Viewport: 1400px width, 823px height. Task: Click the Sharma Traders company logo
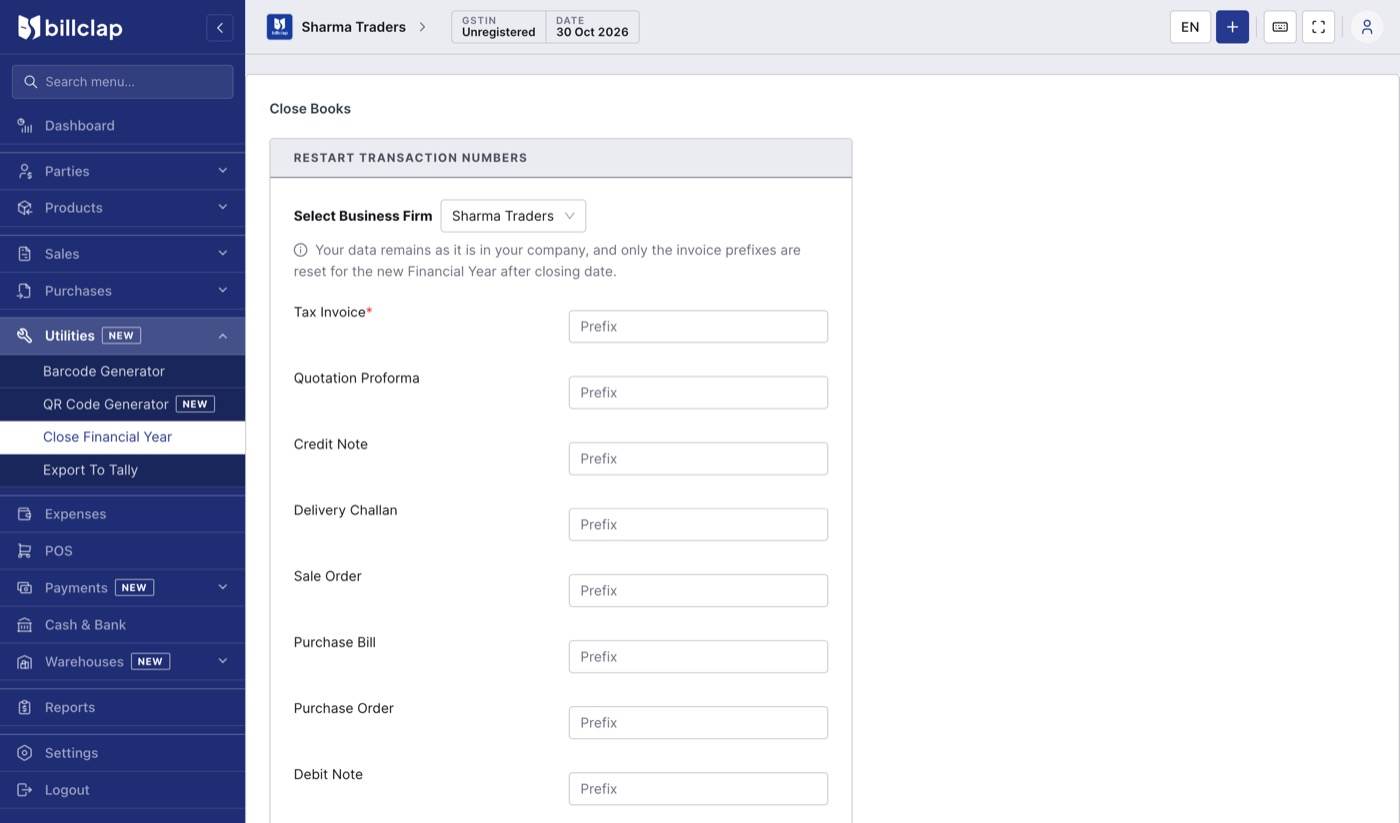pos(279,27)
